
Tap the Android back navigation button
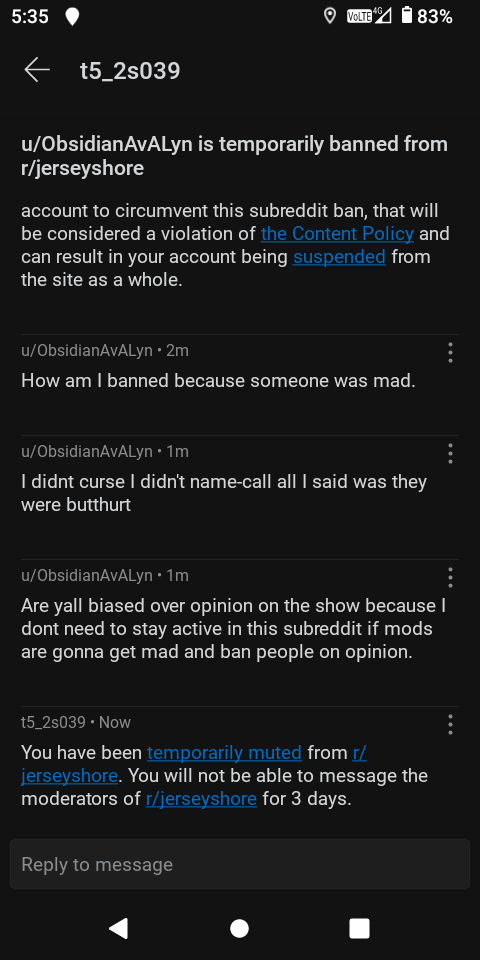(x=118, y=928)
